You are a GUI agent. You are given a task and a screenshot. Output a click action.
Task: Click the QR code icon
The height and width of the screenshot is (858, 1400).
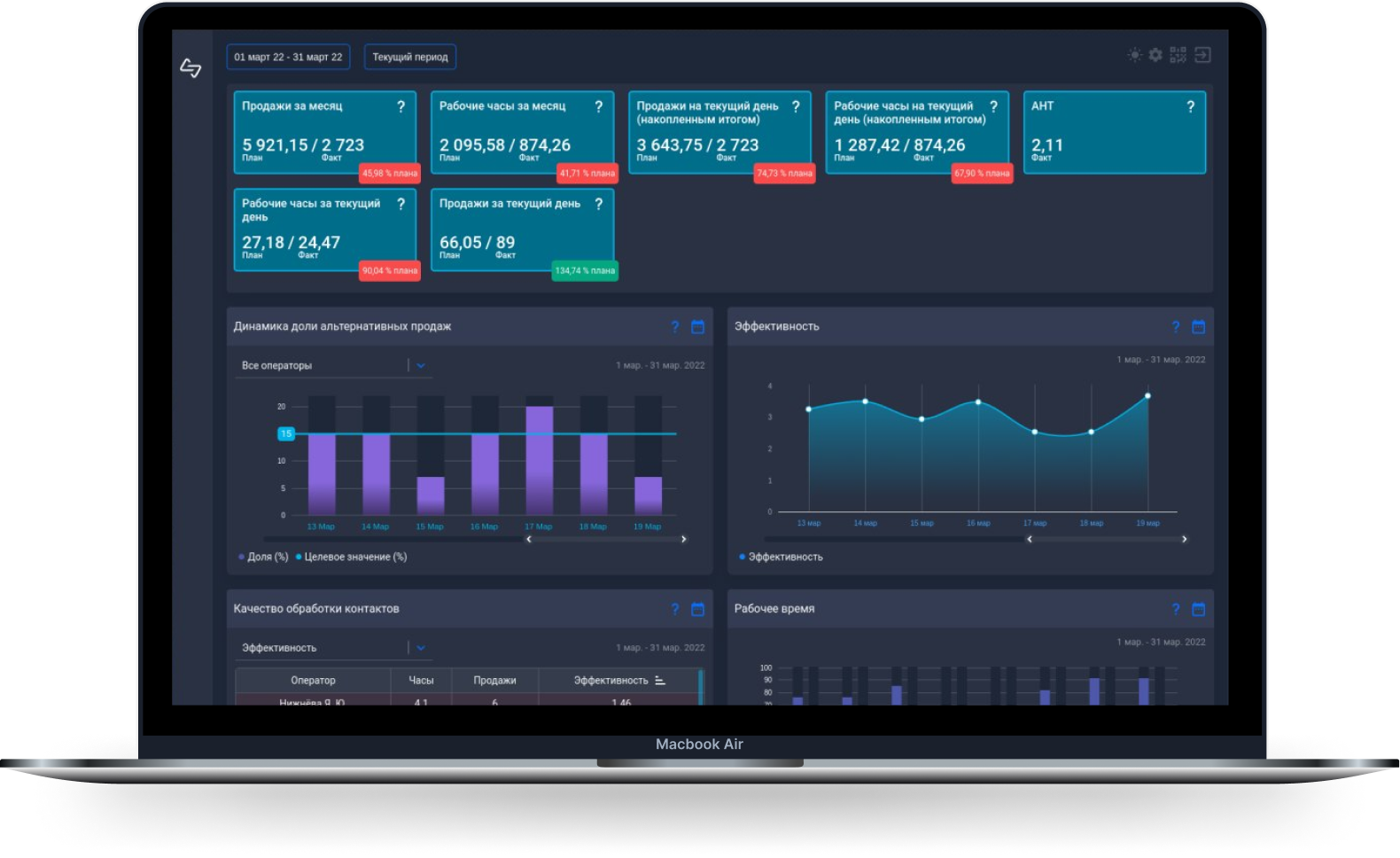pyautogui.click(x=1178, y=55)
